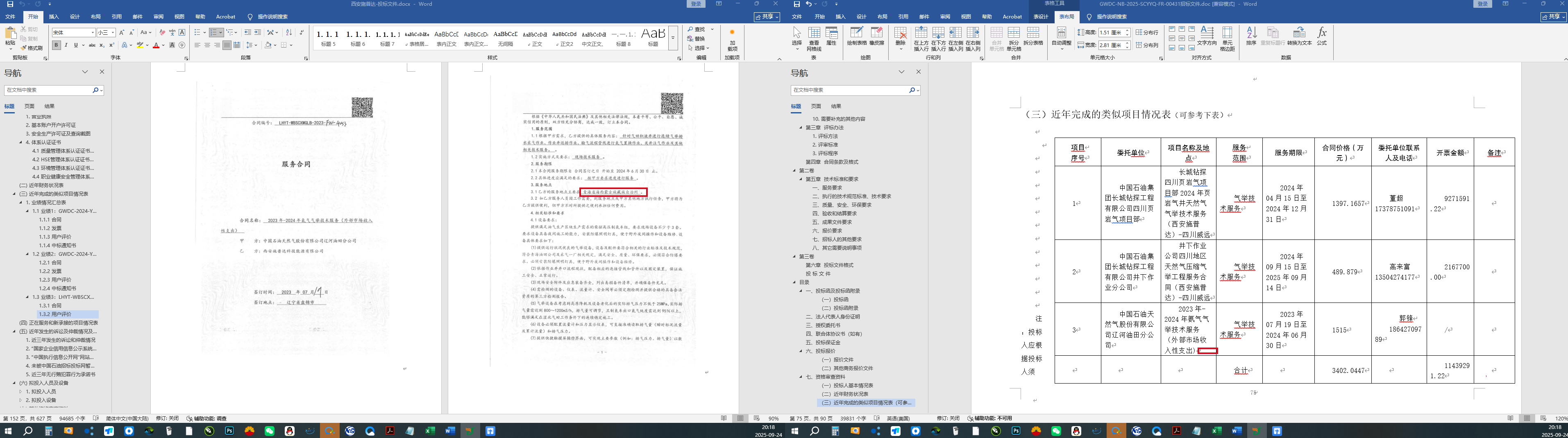Select 橡皮擦 eraser tool

tap(876, 36)
